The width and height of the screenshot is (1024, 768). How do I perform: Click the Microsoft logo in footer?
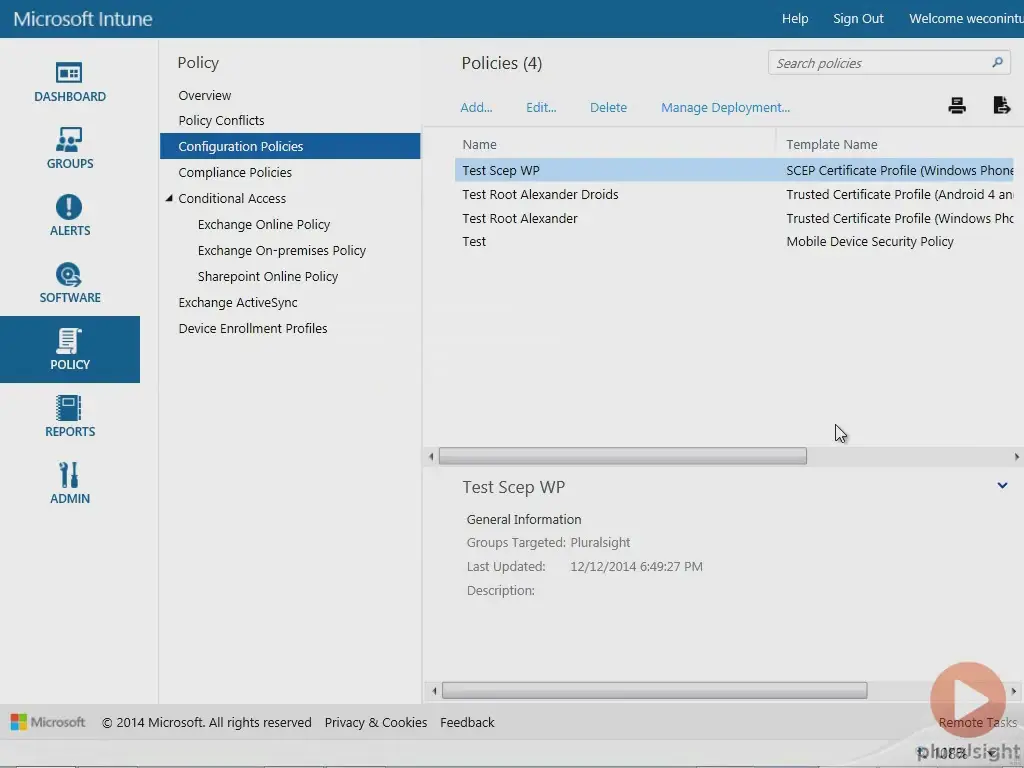(48, 722)
